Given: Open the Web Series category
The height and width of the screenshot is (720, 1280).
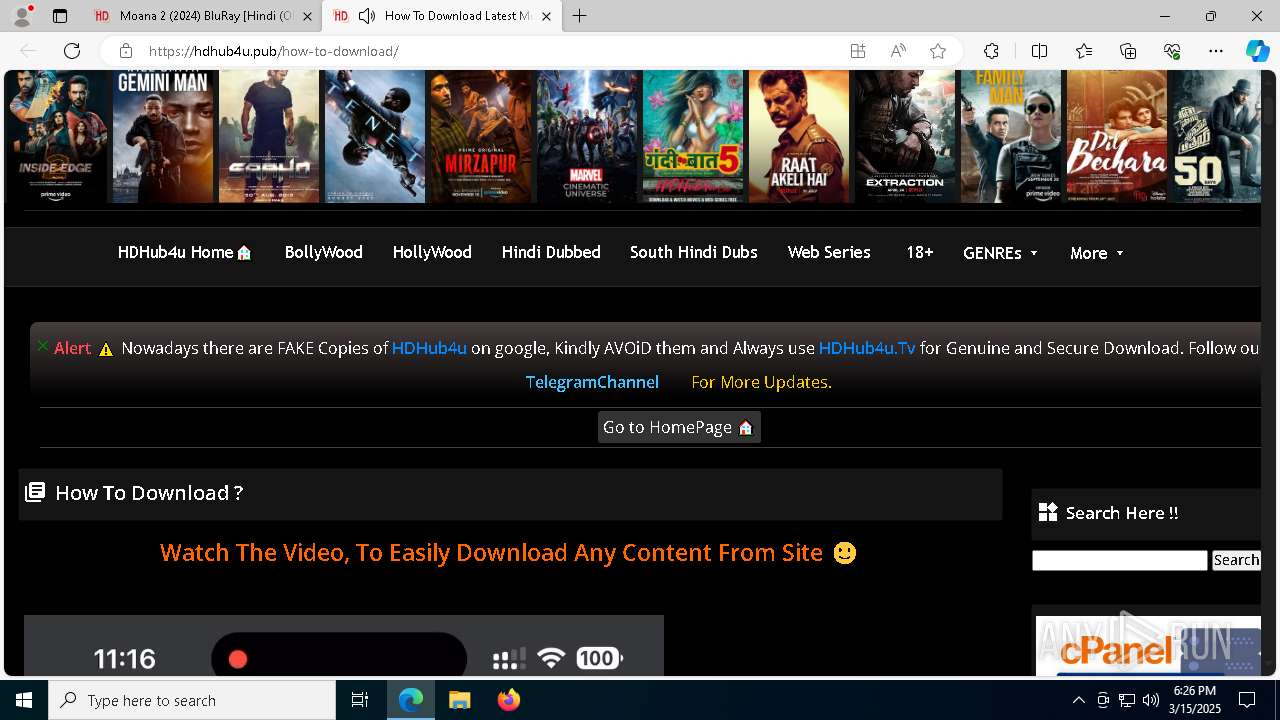Looking at the screenshot, I should (x=829, y=252).
